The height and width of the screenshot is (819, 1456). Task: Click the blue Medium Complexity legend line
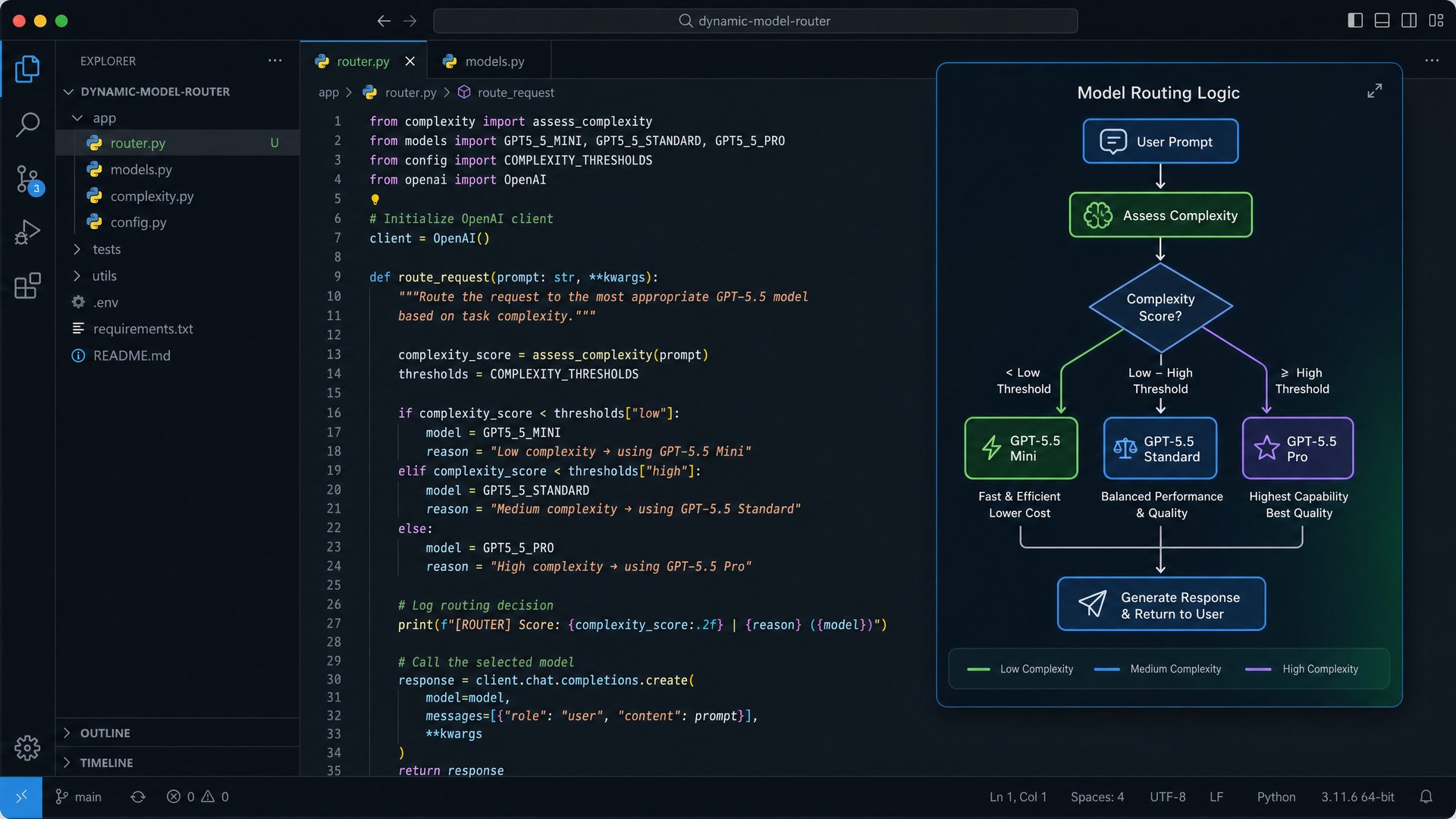coord(1107,670)
